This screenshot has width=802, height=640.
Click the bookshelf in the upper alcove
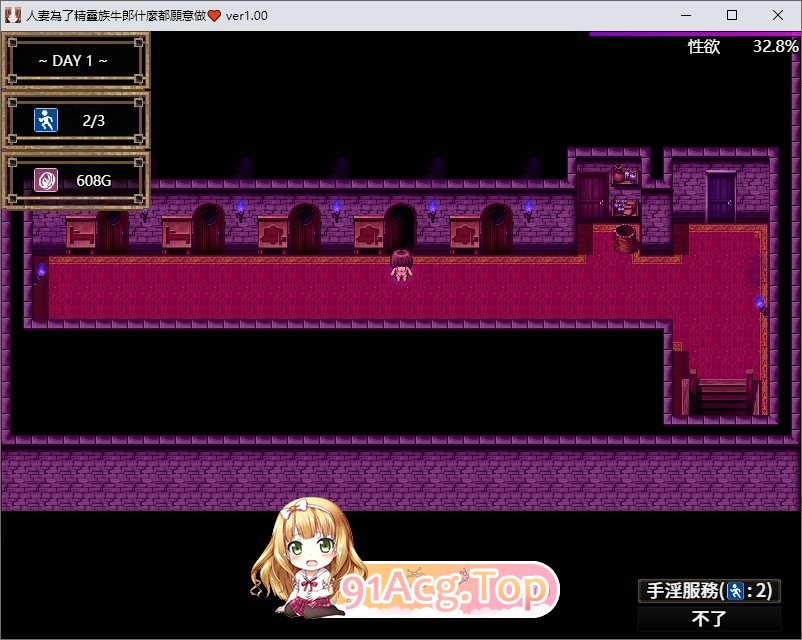(625, 190)
